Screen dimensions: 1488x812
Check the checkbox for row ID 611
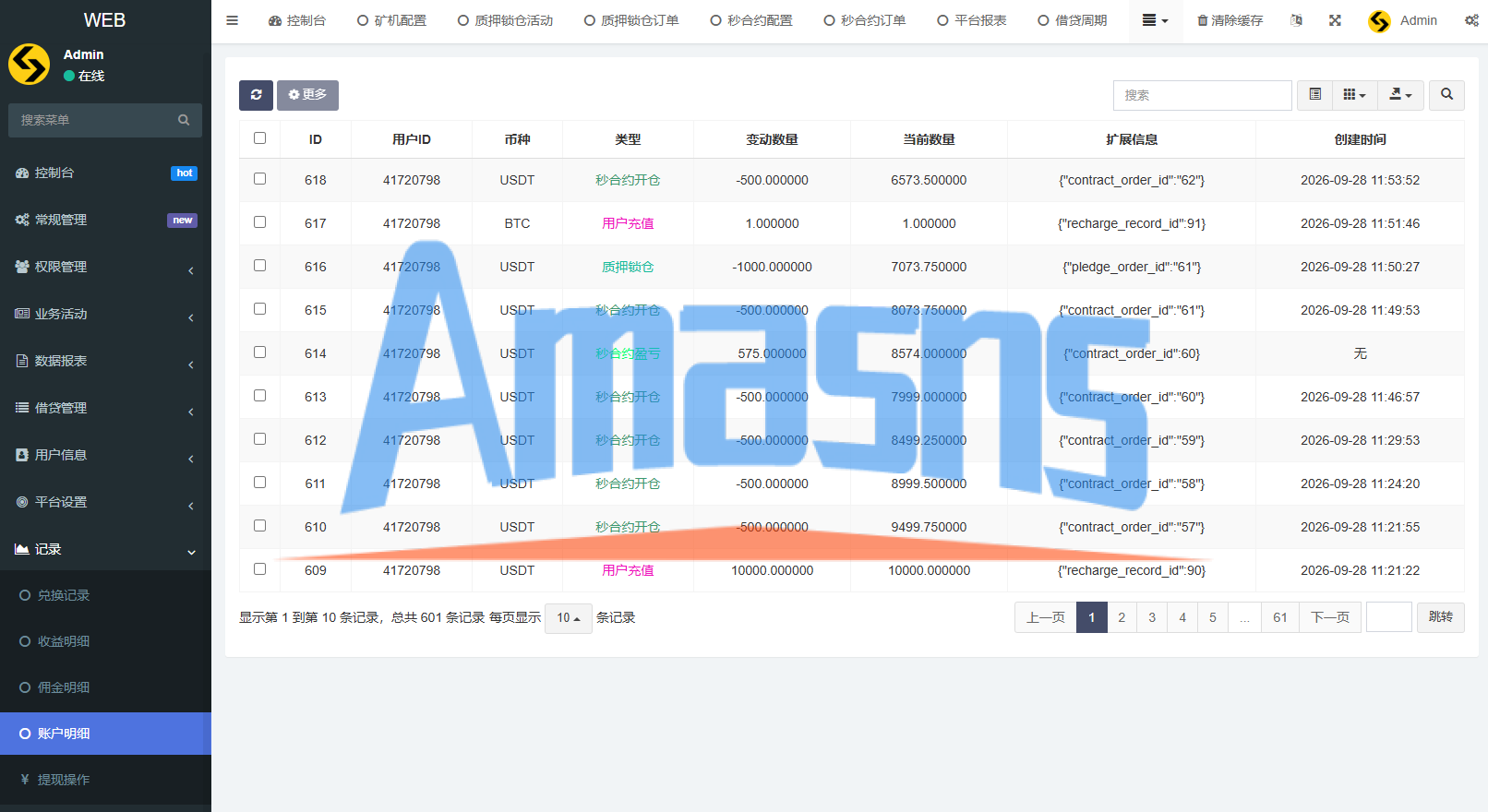(x=259, y=483)
